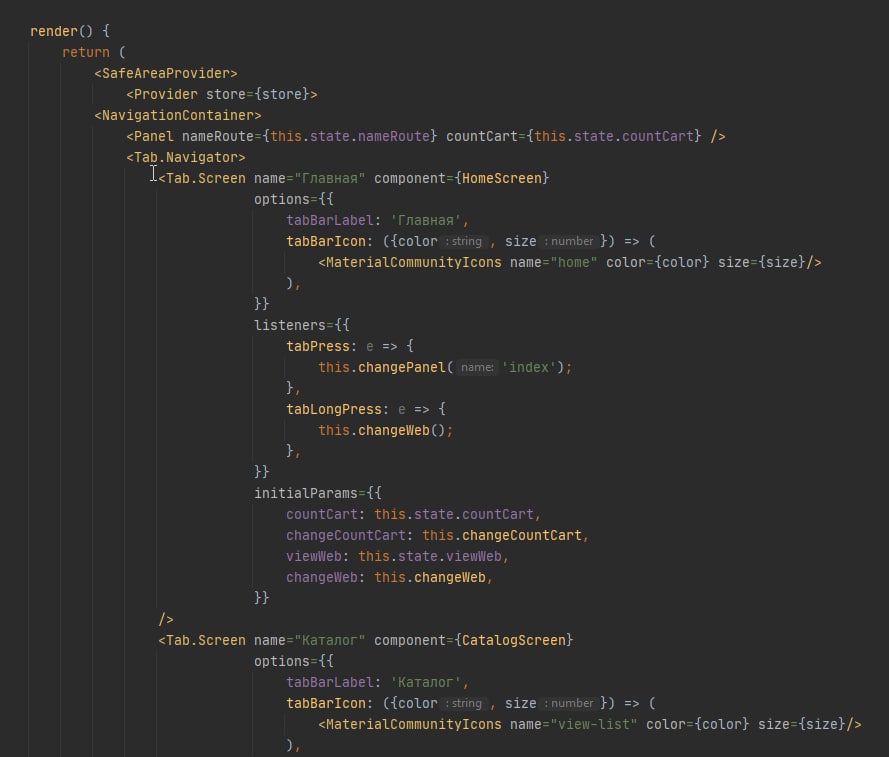Click the NavigationContainer tag

[x=178, y=115]
